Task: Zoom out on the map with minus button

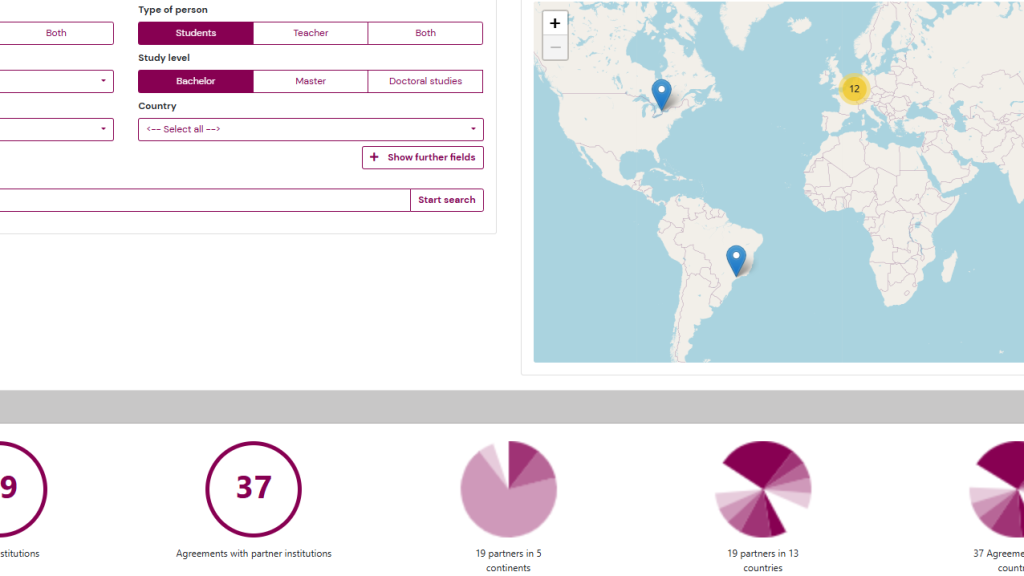Action: coord(554,47)
